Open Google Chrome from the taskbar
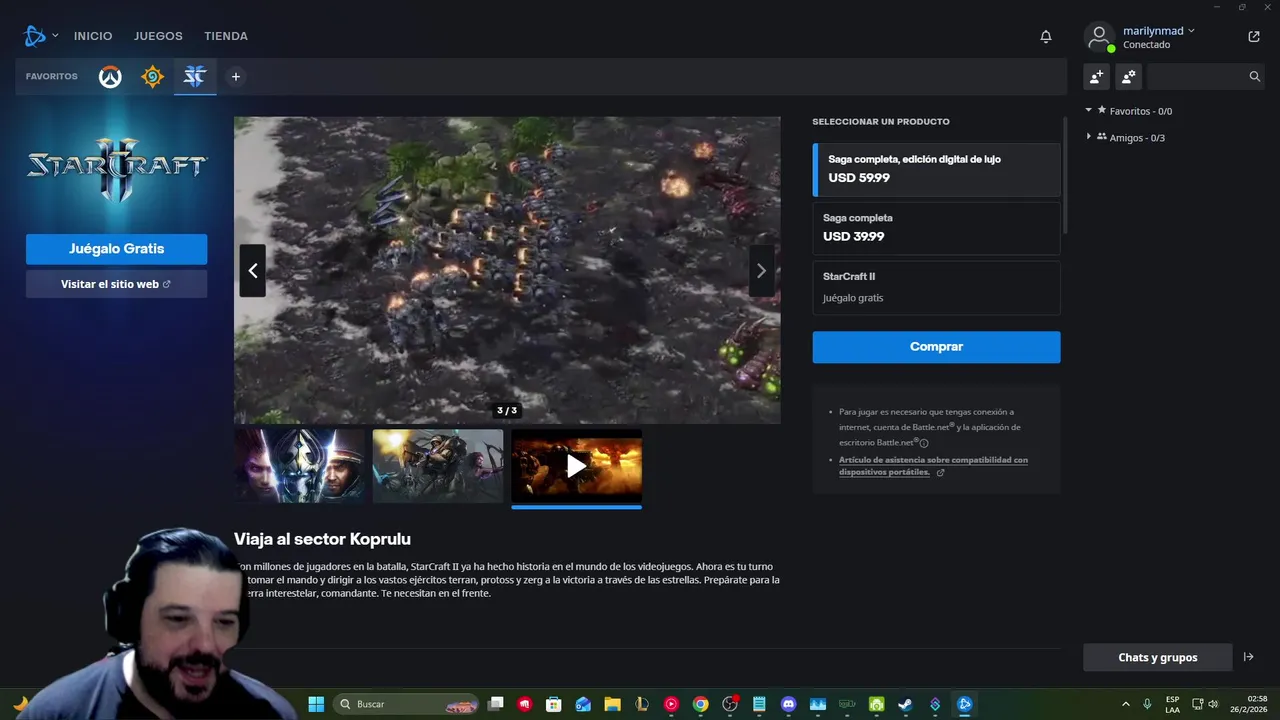 701,704
